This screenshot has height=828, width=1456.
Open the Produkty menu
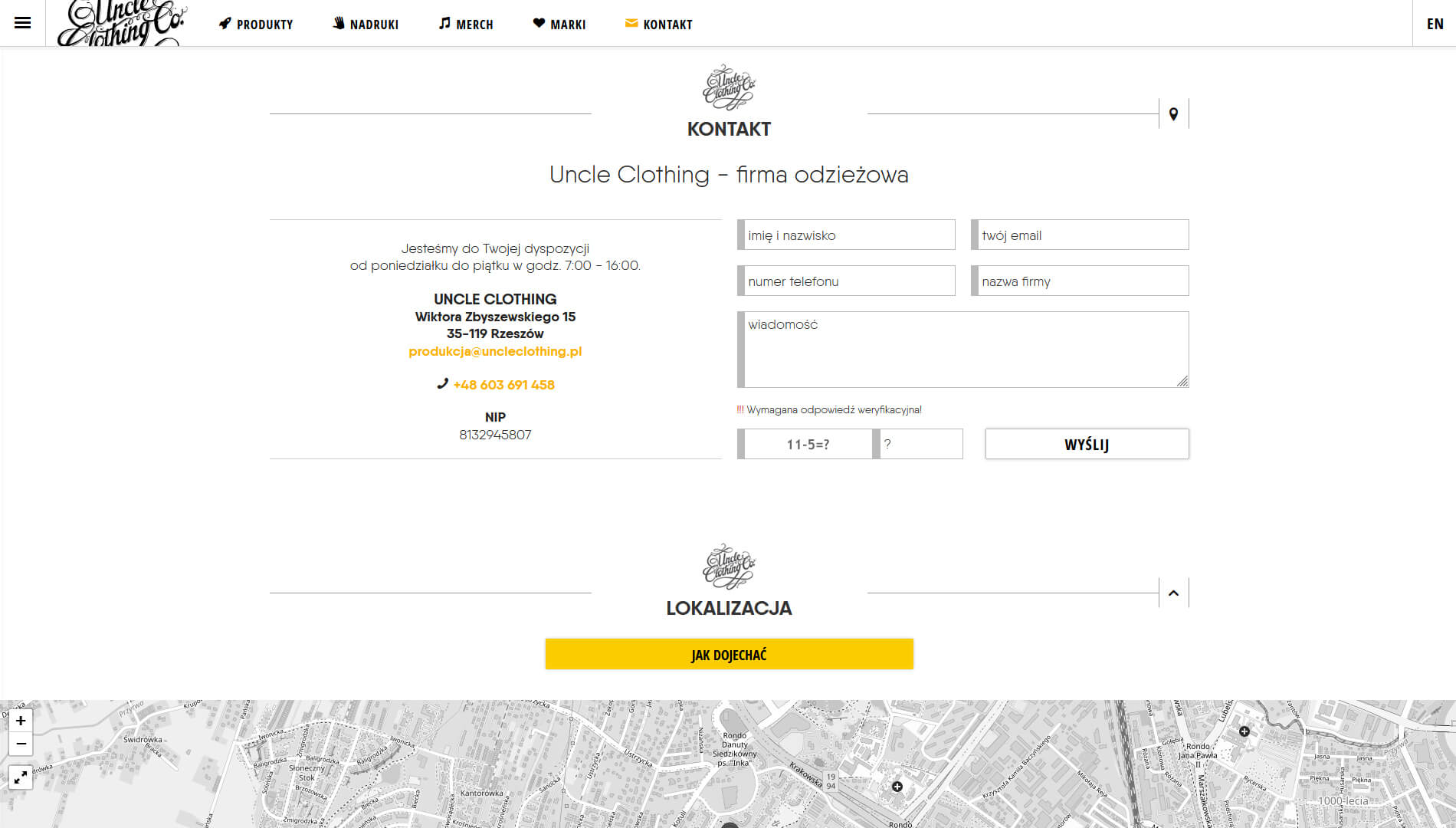tap(256, 25)
